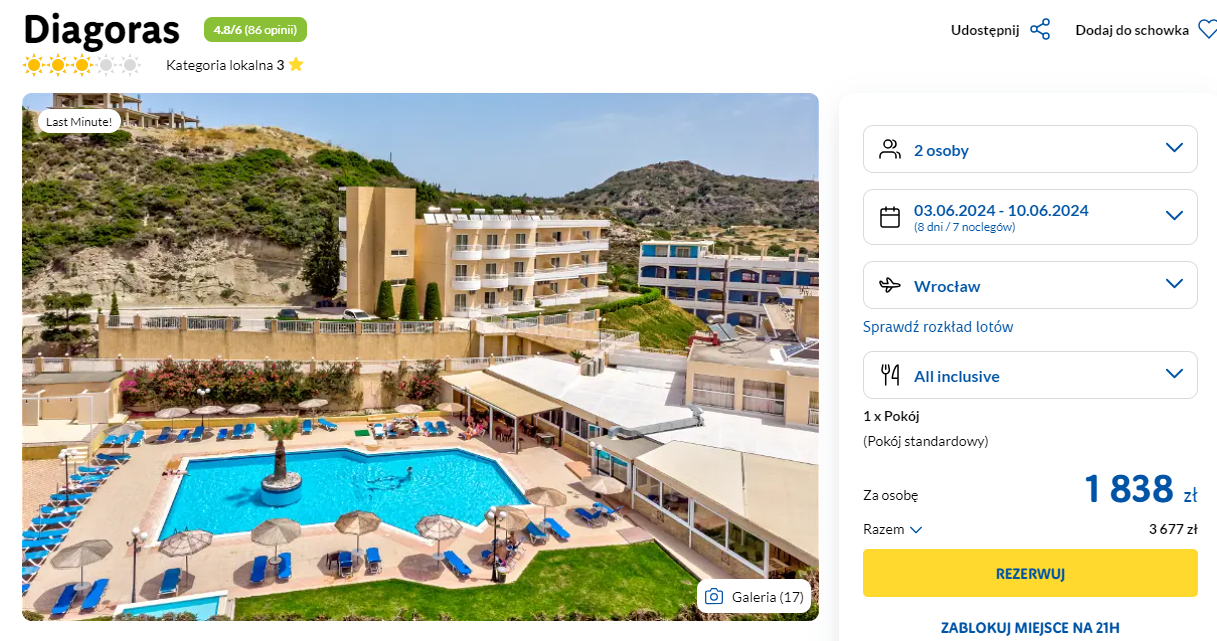Click the cutlery icon in the All inclusive field
This screenshot has width=1217, height=641.
(x=890, y=376)
